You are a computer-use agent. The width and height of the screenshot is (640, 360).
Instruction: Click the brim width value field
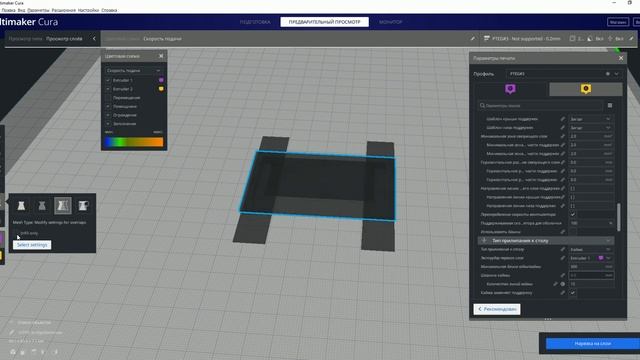591,275
